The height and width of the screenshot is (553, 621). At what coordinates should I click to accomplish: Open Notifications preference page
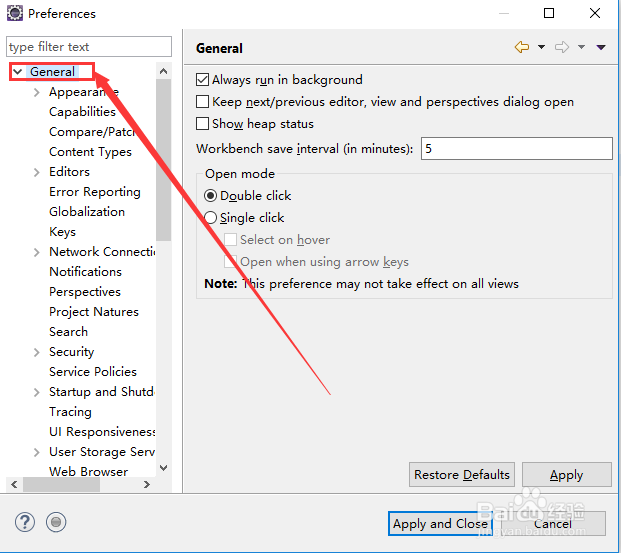85,272
